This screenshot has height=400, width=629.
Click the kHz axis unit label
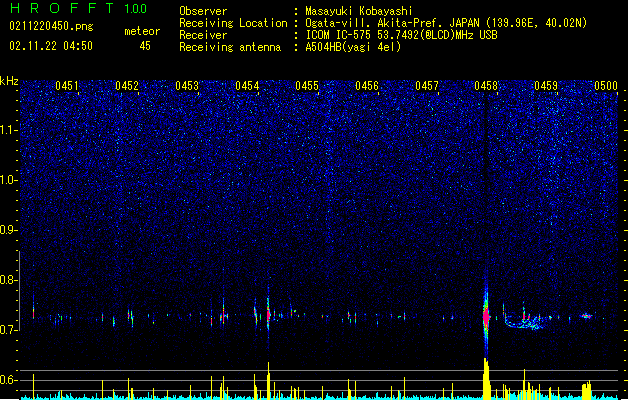(9, 81)
